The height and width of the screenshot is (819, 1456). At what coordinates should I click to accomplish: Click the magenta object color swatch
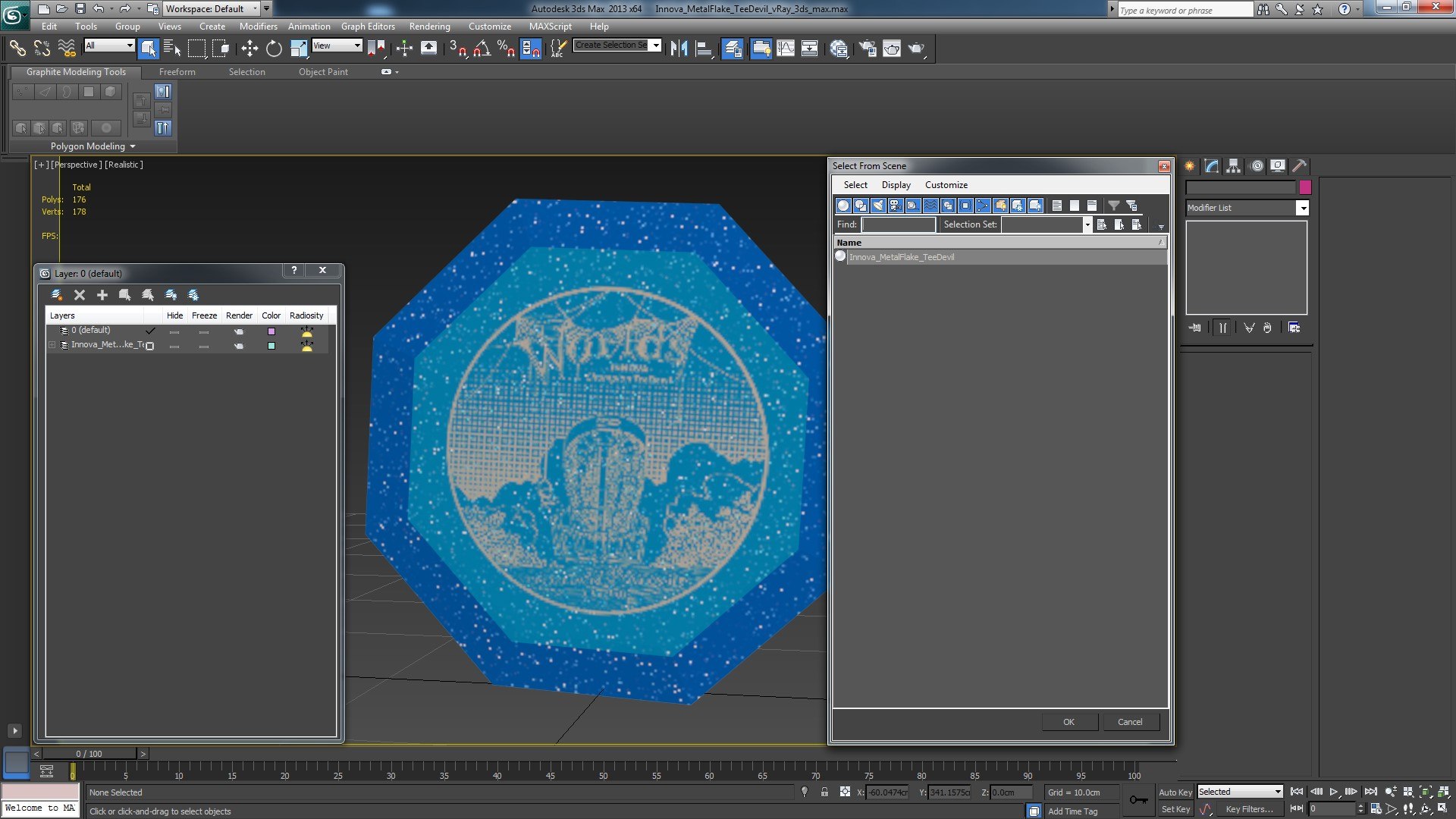point(1305,187)
